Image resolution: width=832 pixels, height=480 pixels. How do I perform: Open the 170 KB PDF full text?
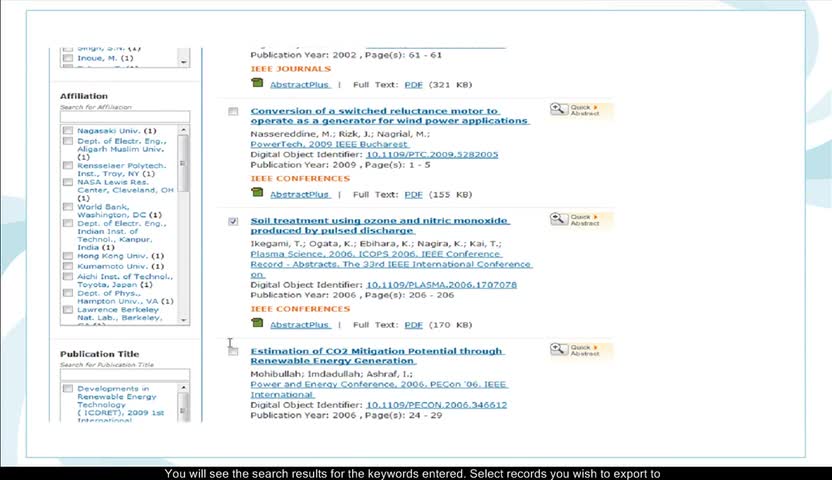[413, 325]
